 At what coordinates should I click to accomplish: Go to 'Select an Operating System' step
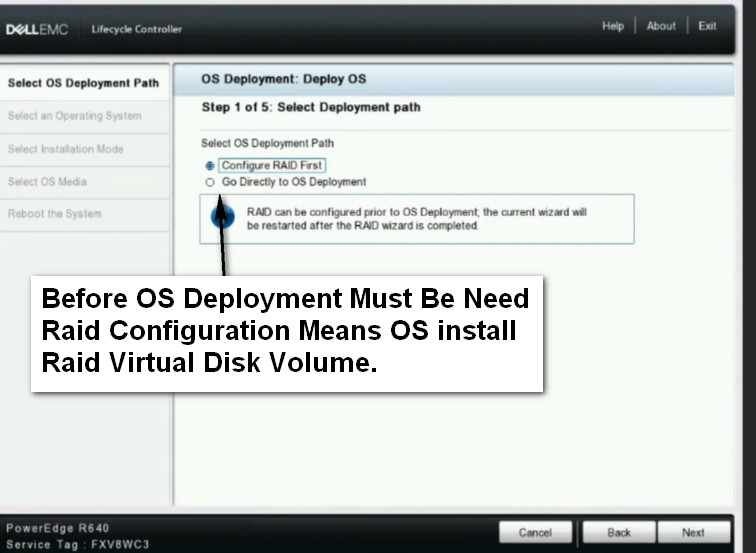click(x=75, y=116)
